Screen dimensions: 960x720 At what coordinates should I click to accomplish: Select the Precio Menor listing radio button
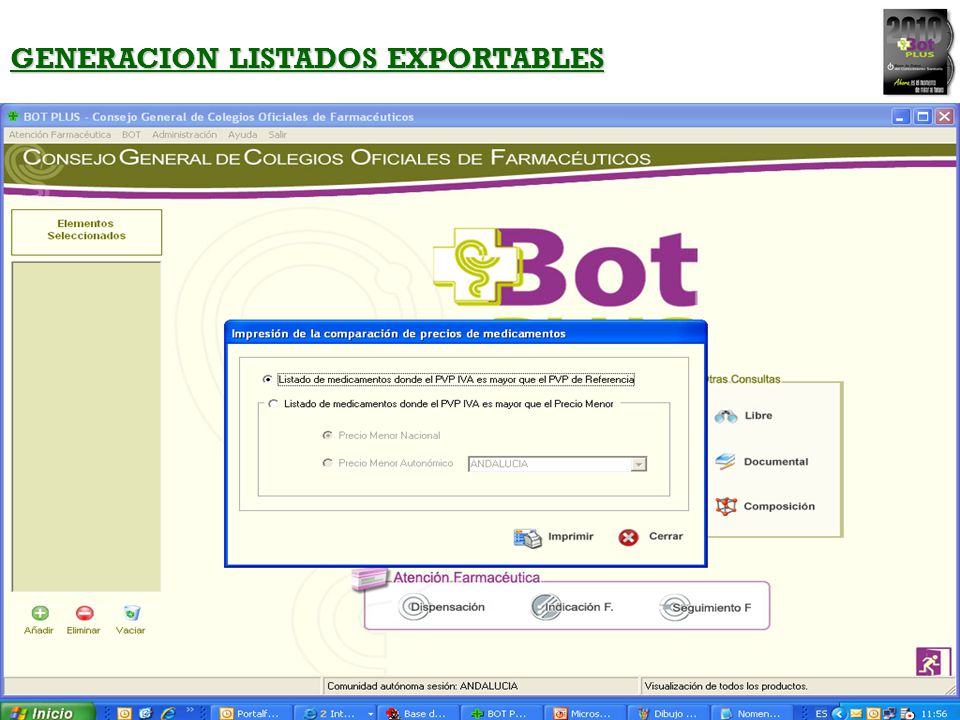pos(273,404)
